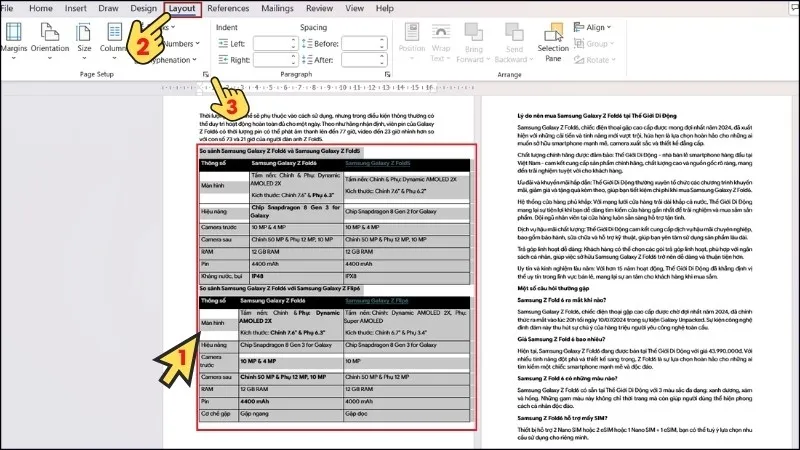Click the Indent Right icon

click(x=223, y=60)
